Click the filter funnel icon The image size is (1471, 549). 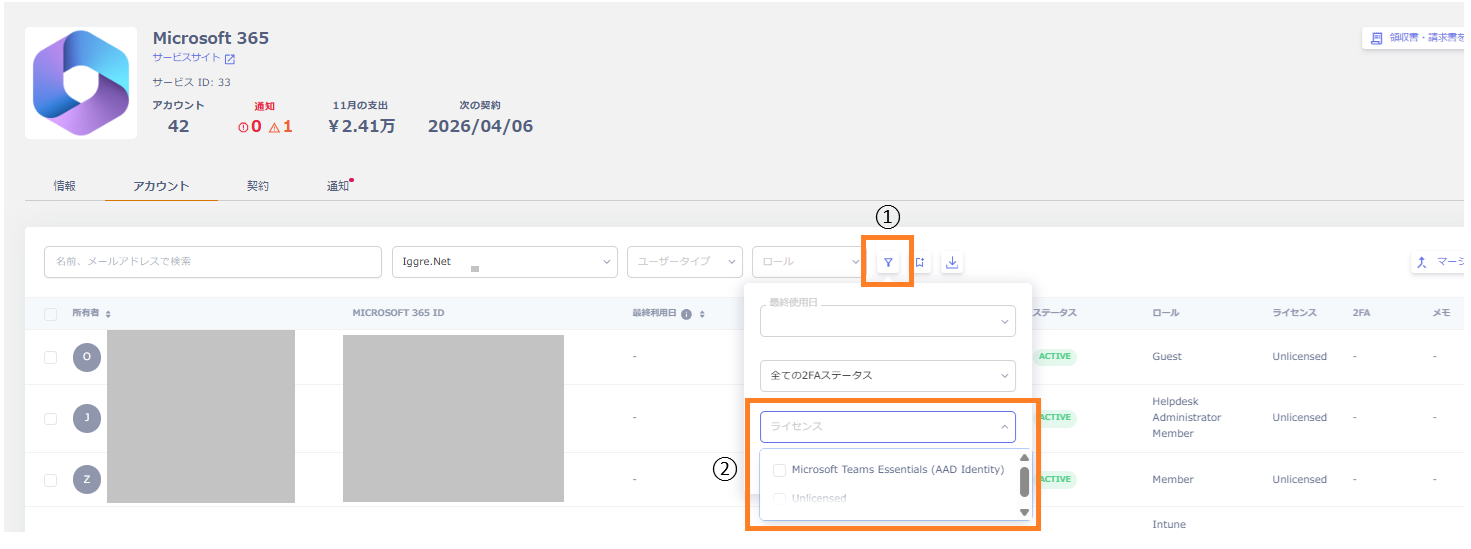(888, 262)
